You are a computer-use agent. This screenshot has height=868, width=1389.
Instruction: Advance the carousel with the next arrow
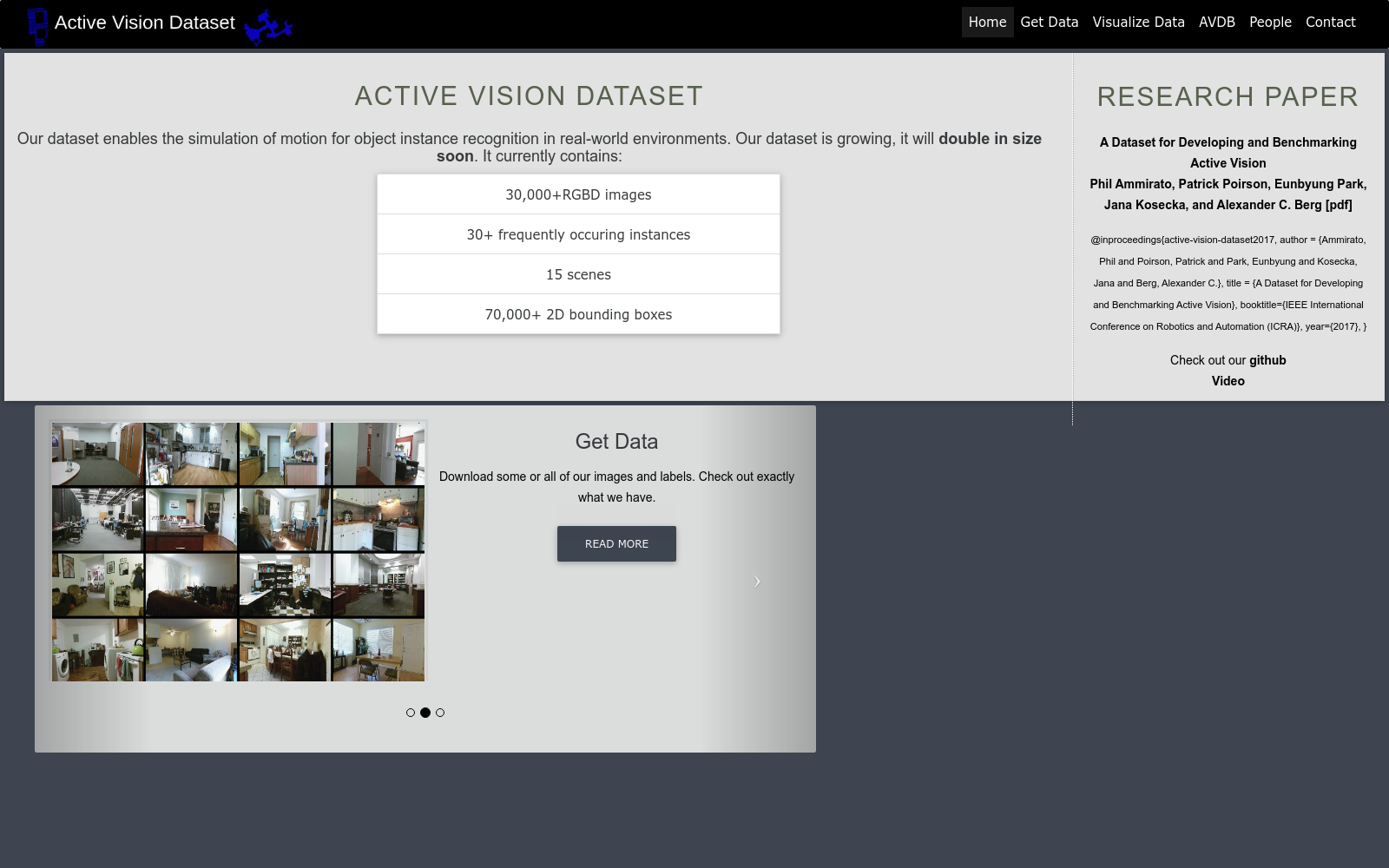point(757,582)
